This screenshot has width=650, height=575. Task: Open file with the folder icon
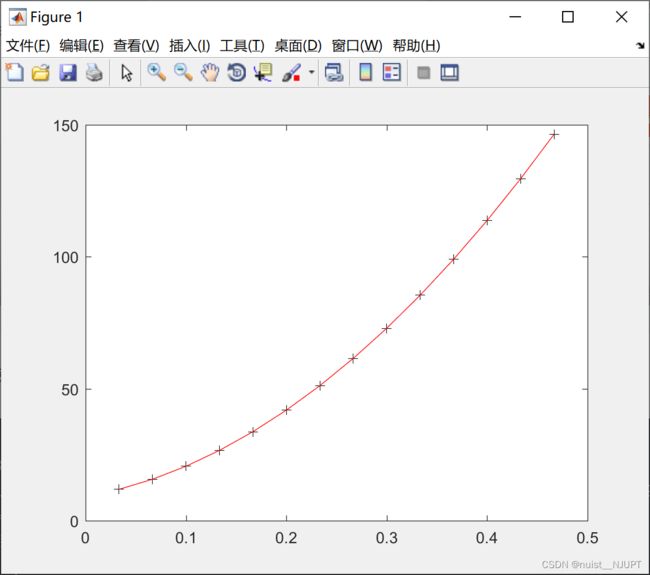click(41, 73)
